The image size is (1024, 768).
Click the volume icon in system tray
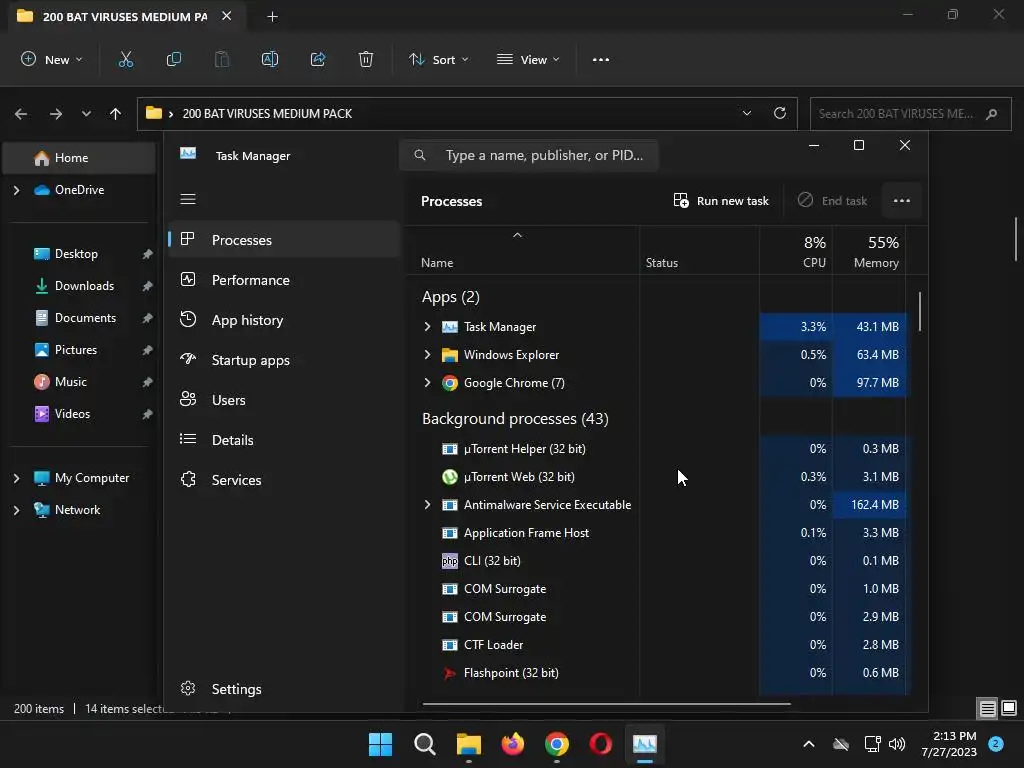(x=897, y=744)
